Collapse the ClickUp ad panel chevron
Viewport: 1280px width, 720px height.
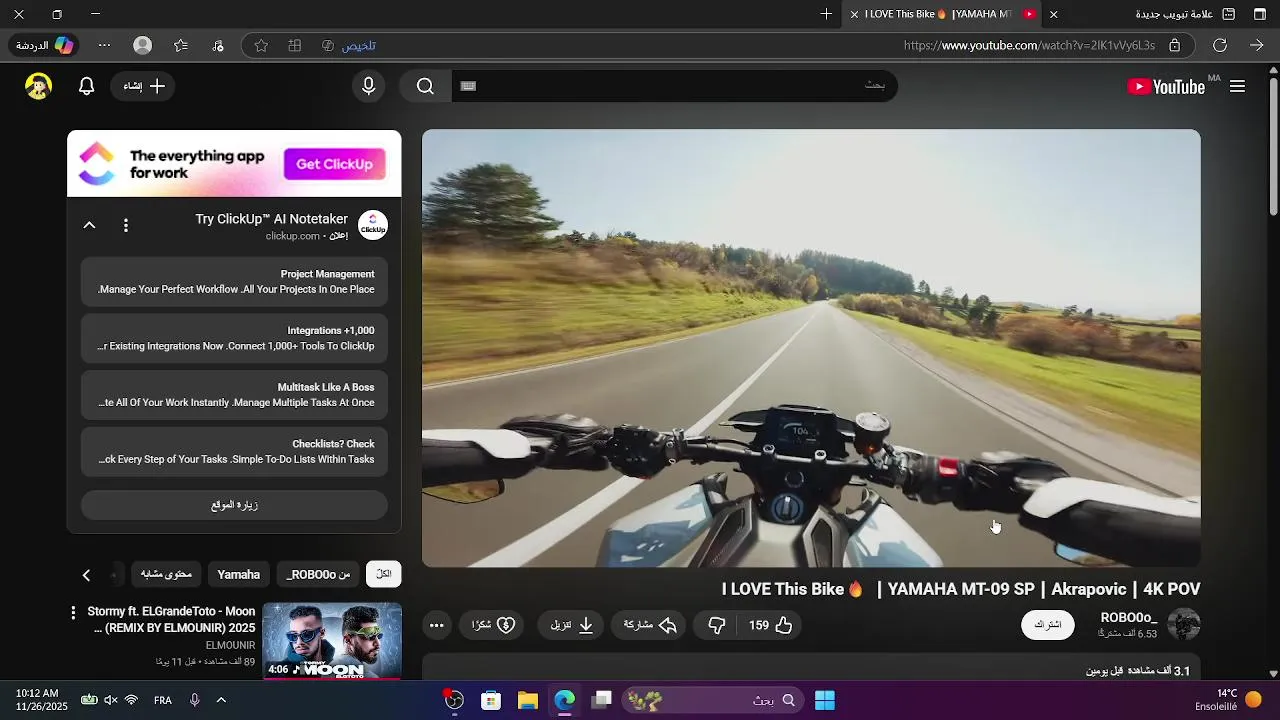pyautogui.click(x=89, y=226)
